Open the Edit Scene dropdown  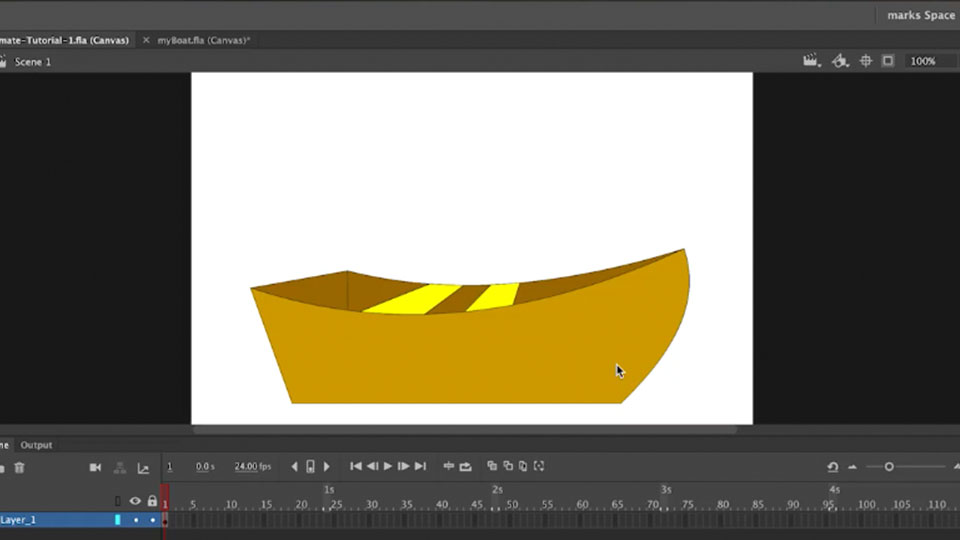812,61
